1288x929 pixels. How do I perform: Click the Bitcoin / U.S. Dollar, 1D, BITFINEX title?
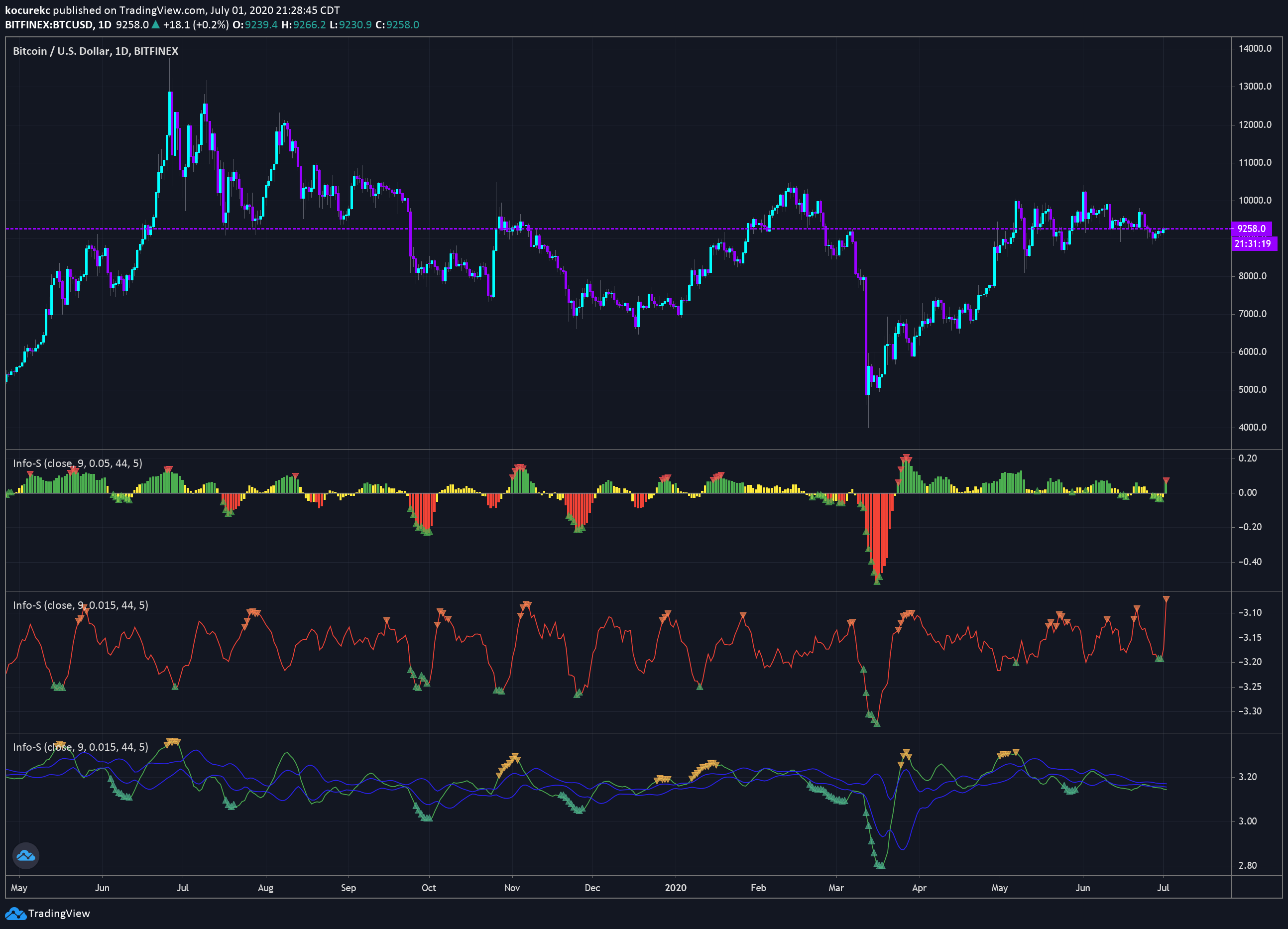[96, 51]
